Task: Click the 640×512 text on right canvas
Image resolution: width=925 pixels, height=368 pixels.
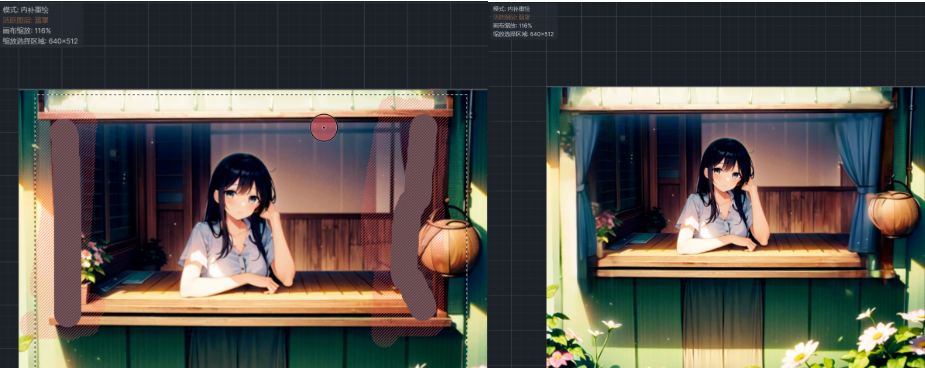Action: tap(542, 34)
